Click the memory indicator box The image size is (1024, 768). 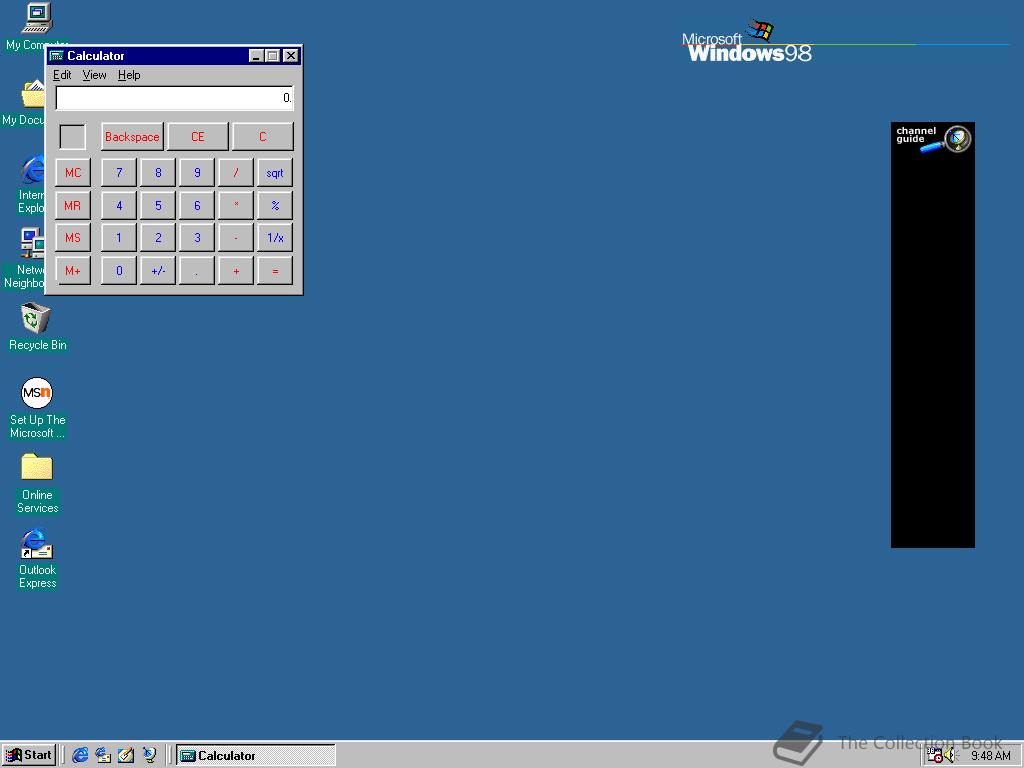point(72,136)
